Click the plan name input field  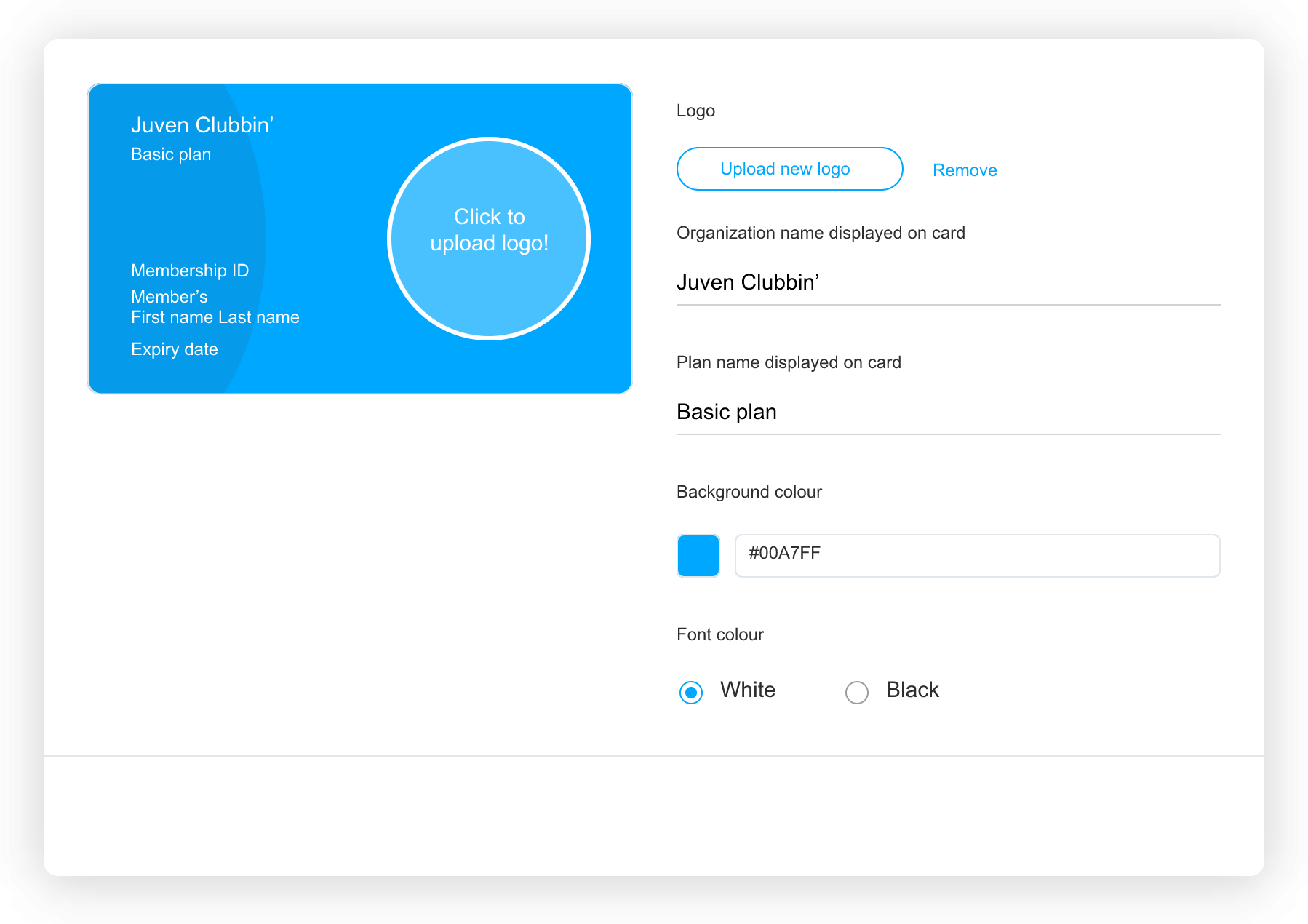(948, 412)
